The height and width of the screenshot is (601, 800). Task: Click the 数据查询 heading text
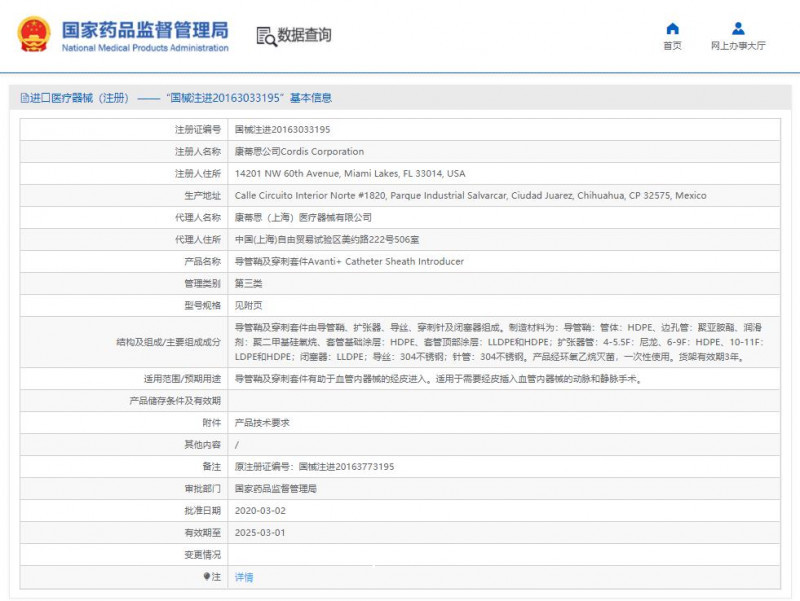coord(305,36)
